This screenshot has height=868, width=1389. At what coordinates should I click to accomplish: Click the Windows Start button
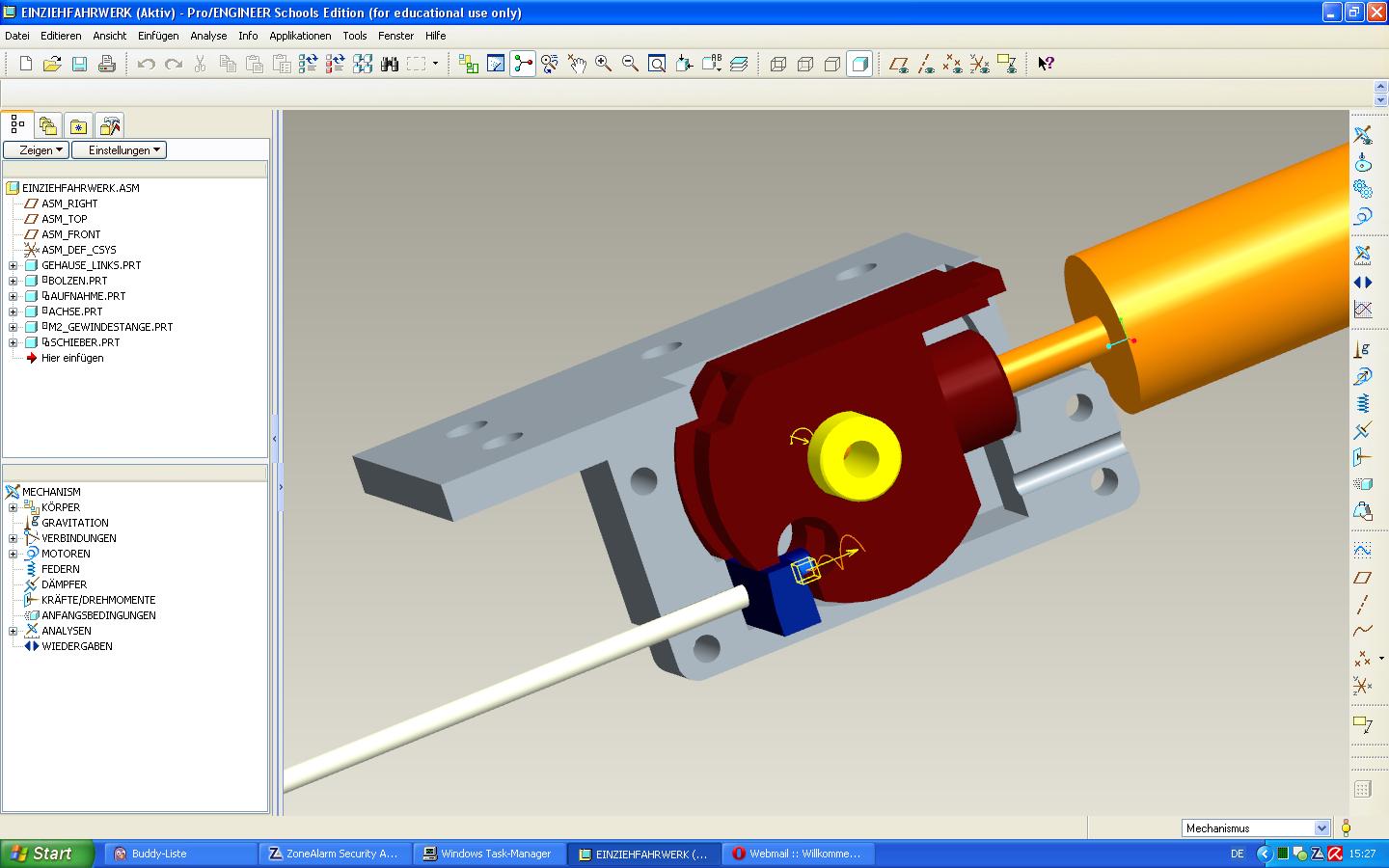click(47, 854)
